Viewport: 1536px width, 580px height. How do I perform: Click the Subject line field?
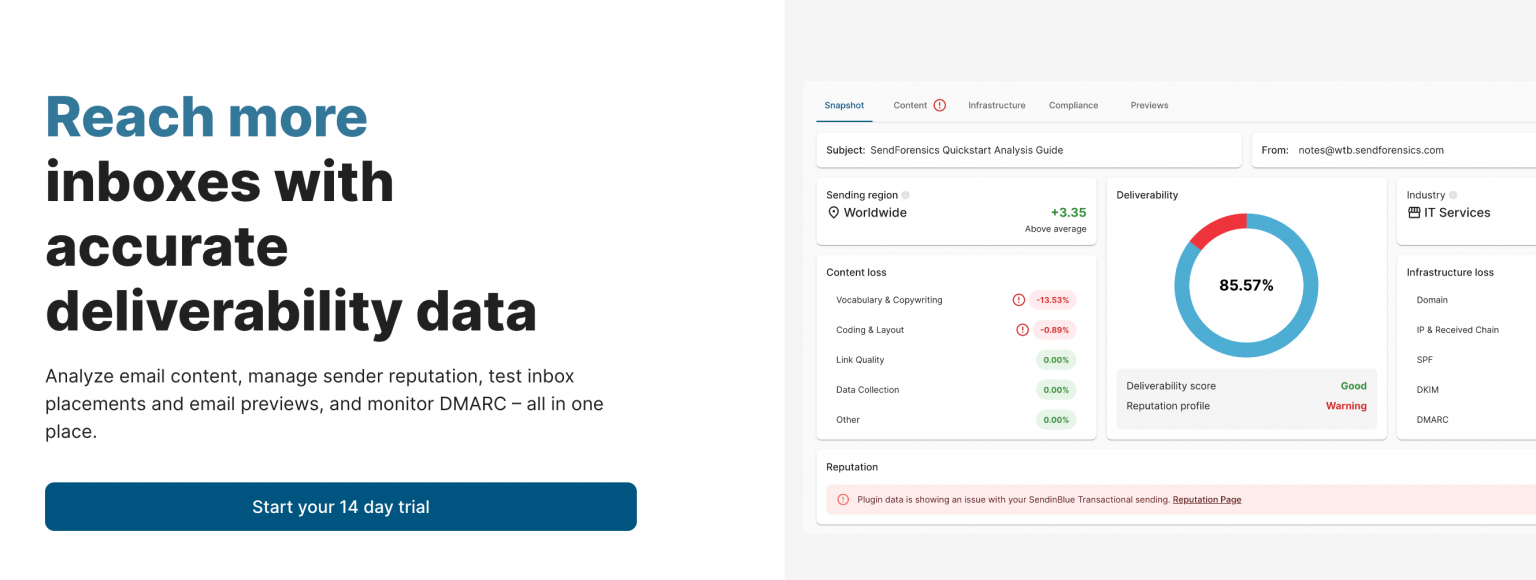point(1028,150)
